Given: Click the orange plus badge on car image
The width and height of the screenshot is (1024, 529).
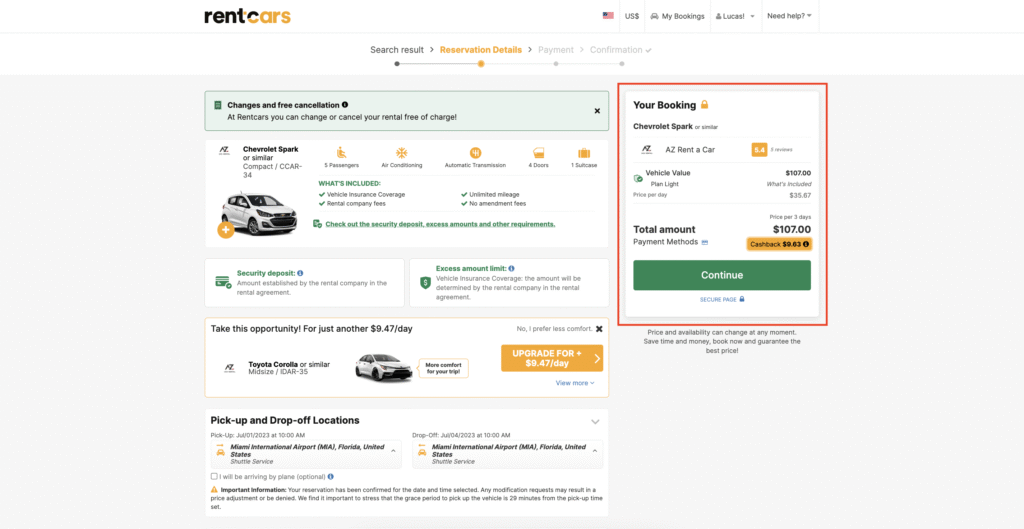Looking at the screenshot, I should click(x=226, y=230).
